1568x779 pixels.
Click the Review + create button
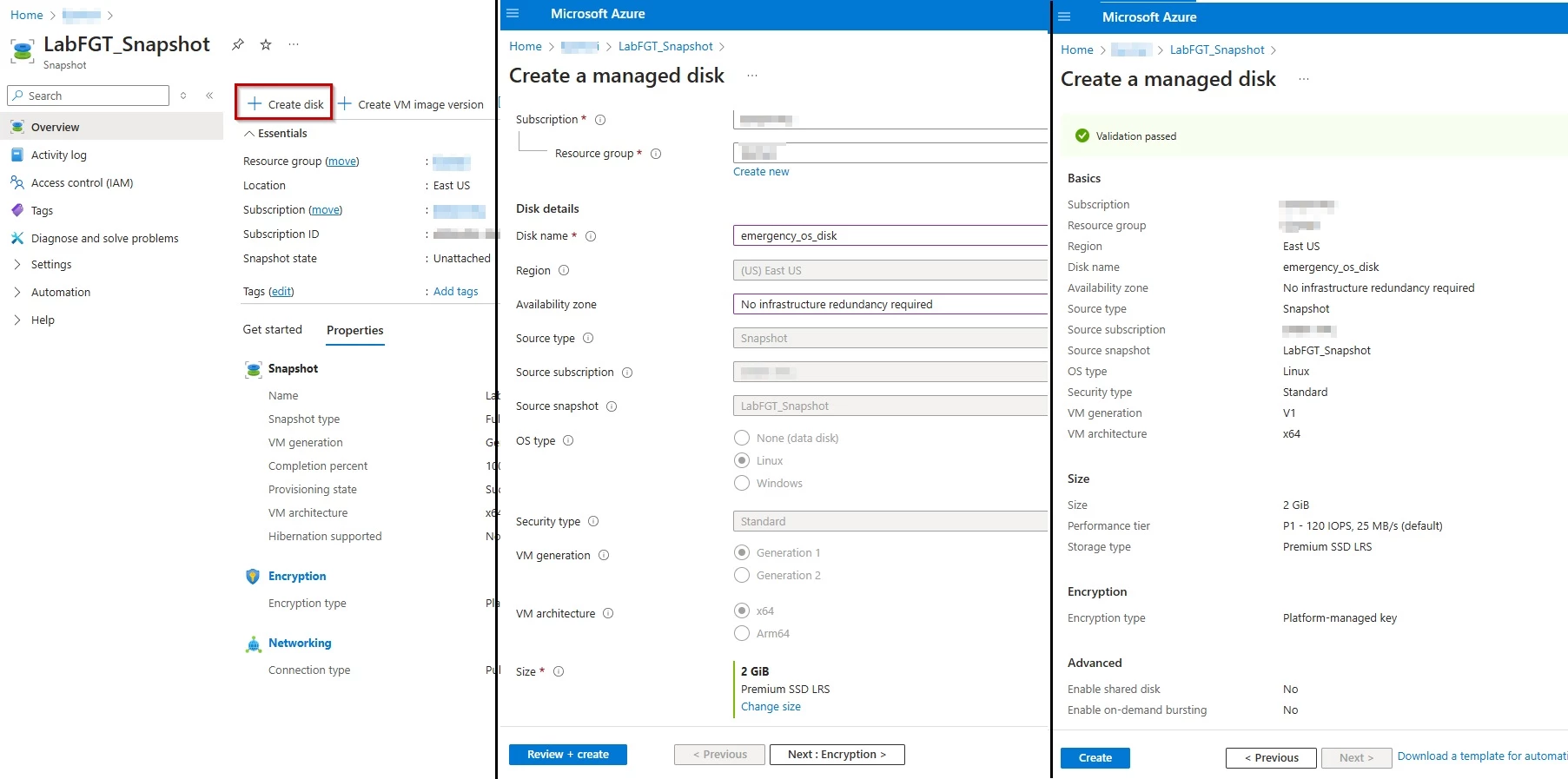coord(568,755)
